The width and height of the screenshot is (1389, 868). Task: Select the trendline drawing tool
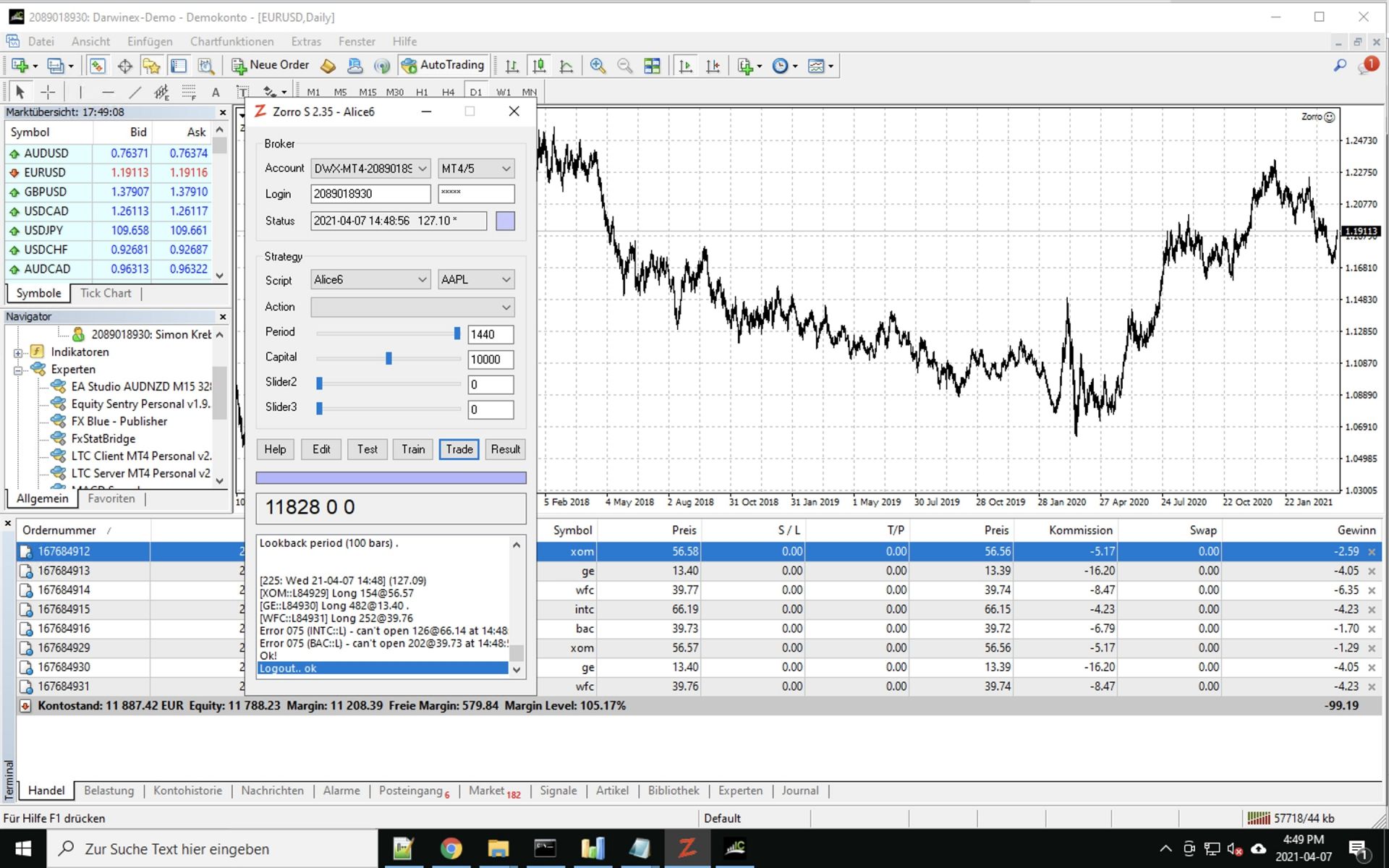(x=135, y=92)
